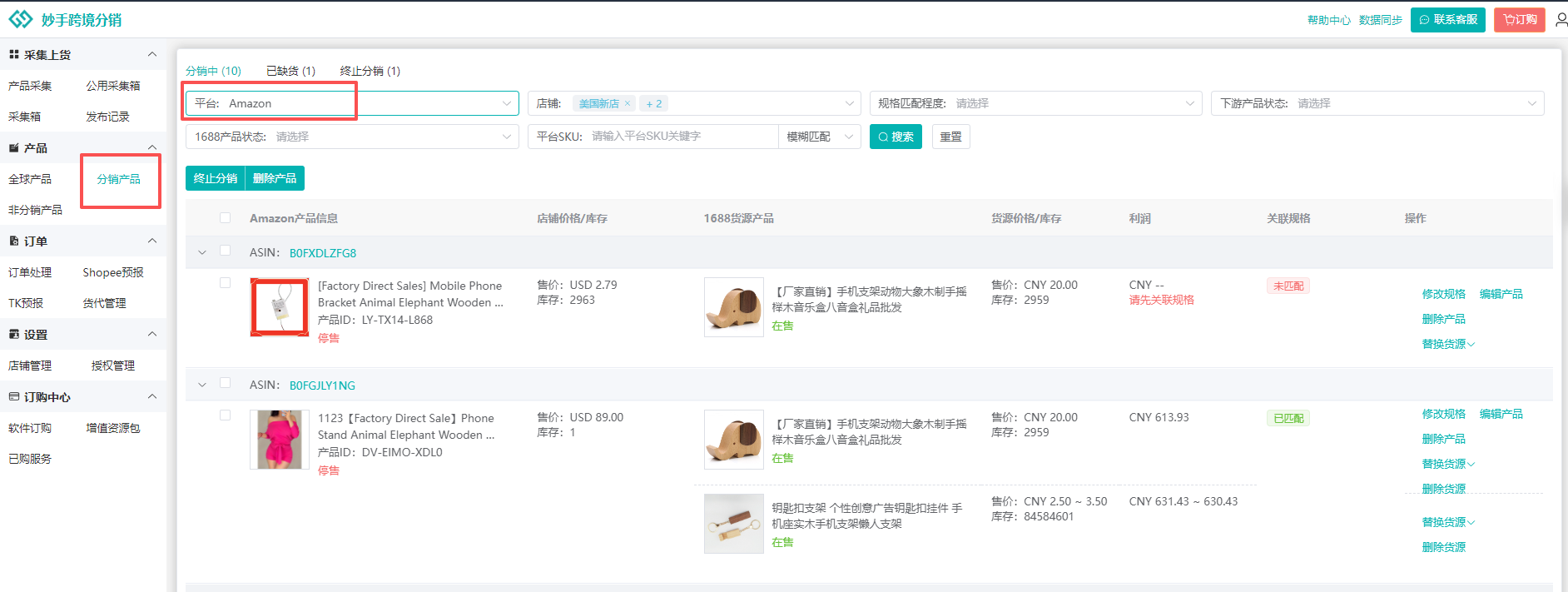1568x592 pixels.
Task: Remove the 美国新店 store tag
Action: (x=628, y=104)
